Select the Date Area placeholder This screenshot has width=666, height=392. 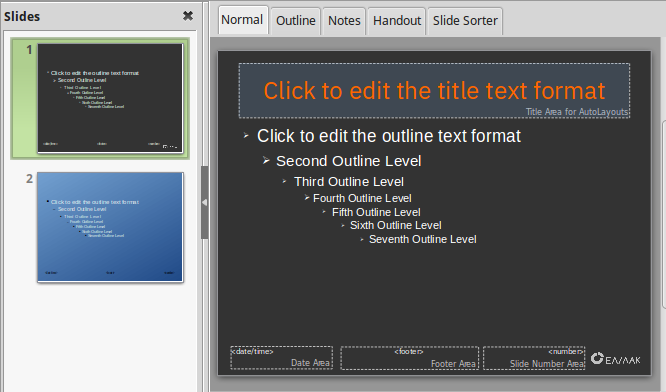(x=282, y=358)
